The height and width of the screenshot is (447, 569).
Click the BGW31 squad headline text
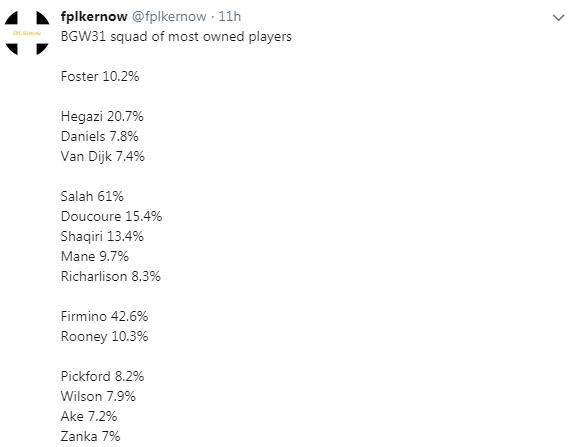[x=176, y=37]
